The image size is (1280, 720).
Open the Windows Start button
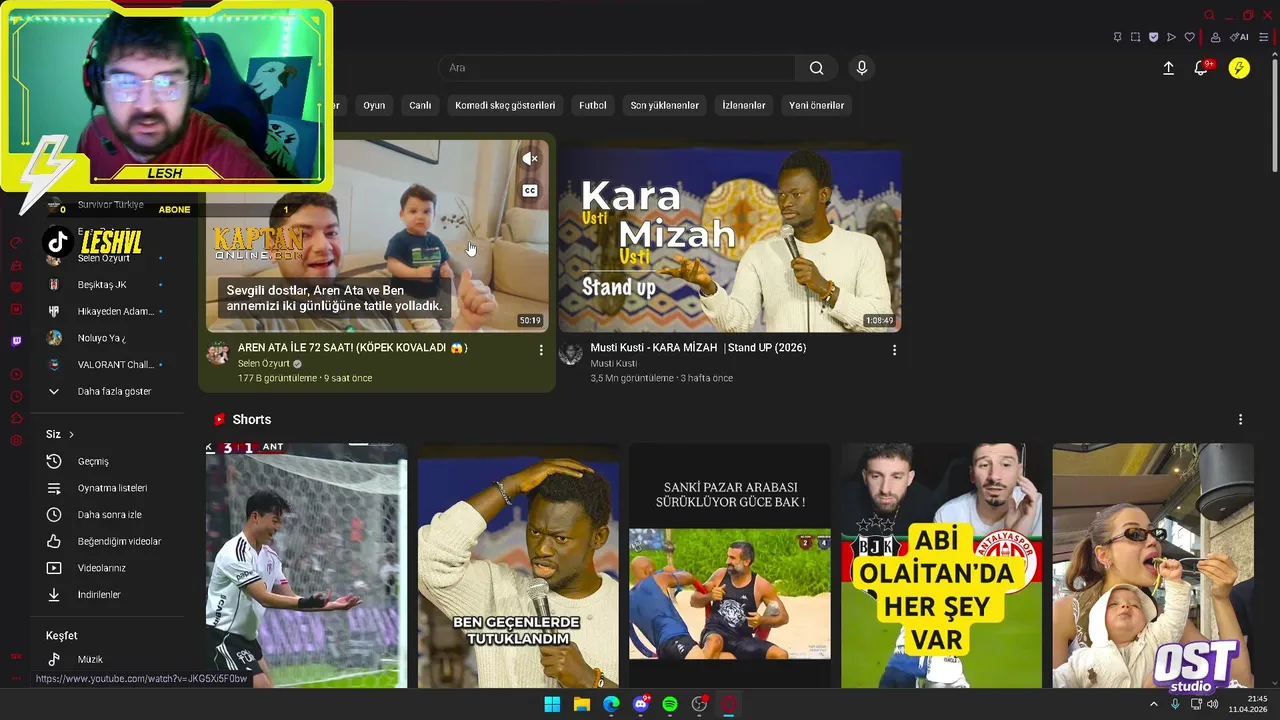(552, 704)
